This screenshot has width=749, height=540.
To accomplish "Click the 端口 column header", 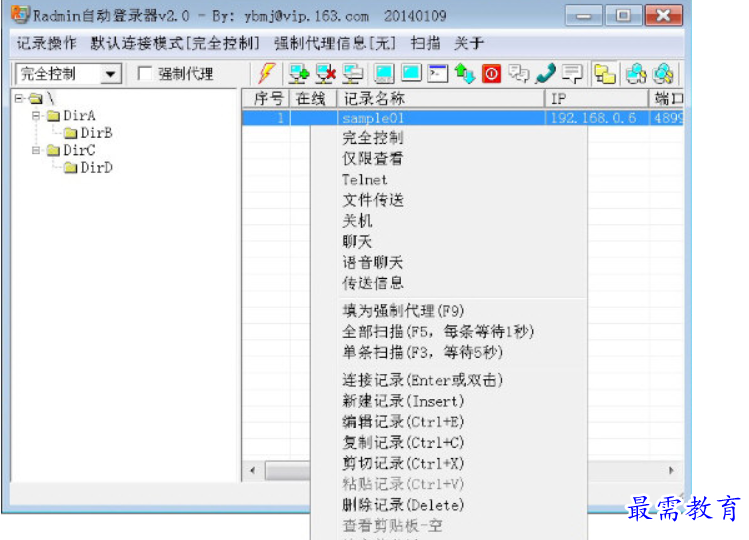I will click(666, 99).
